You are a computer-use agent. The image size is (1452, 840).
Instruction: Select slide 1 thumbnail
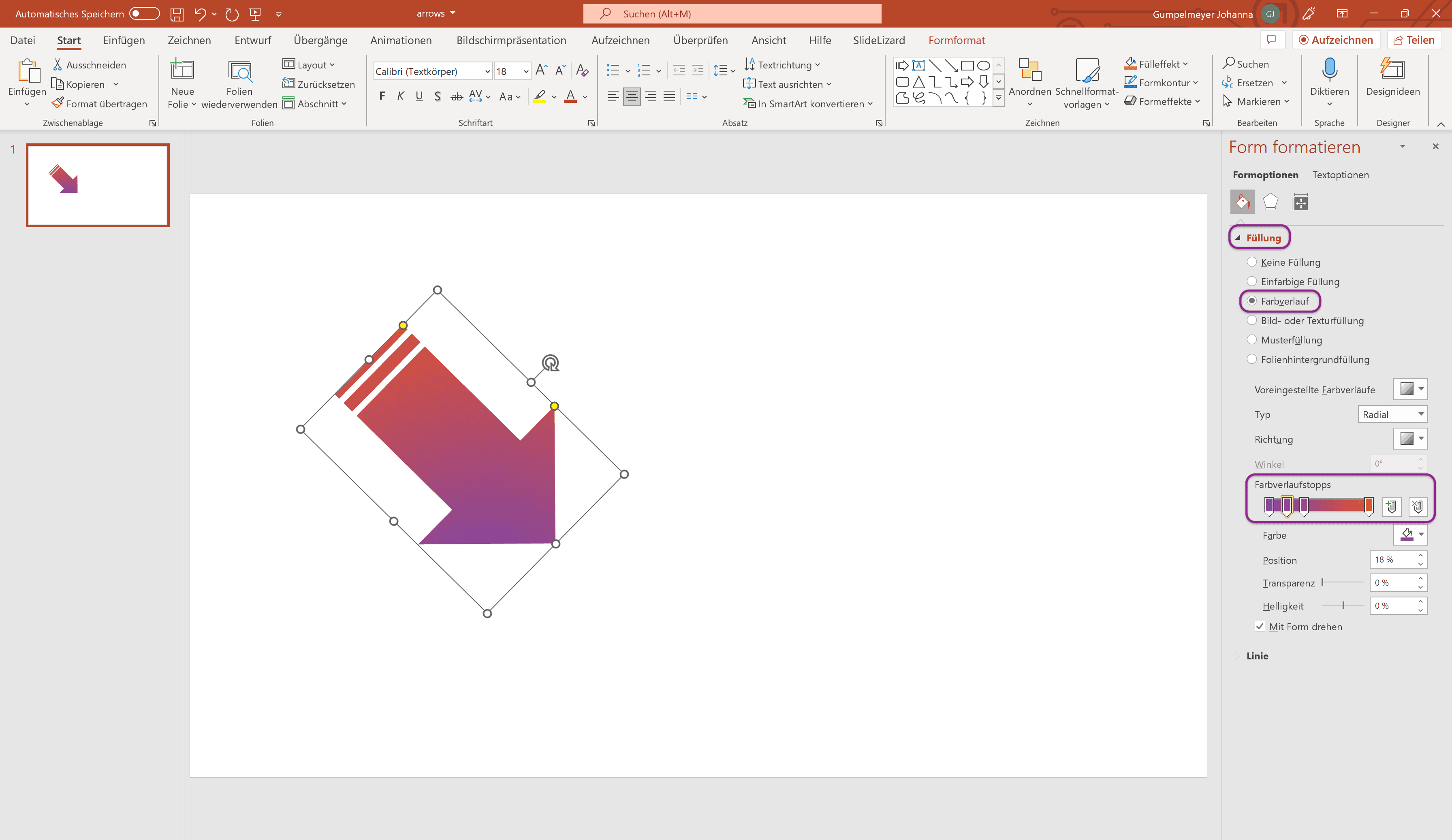pos(97,185)
